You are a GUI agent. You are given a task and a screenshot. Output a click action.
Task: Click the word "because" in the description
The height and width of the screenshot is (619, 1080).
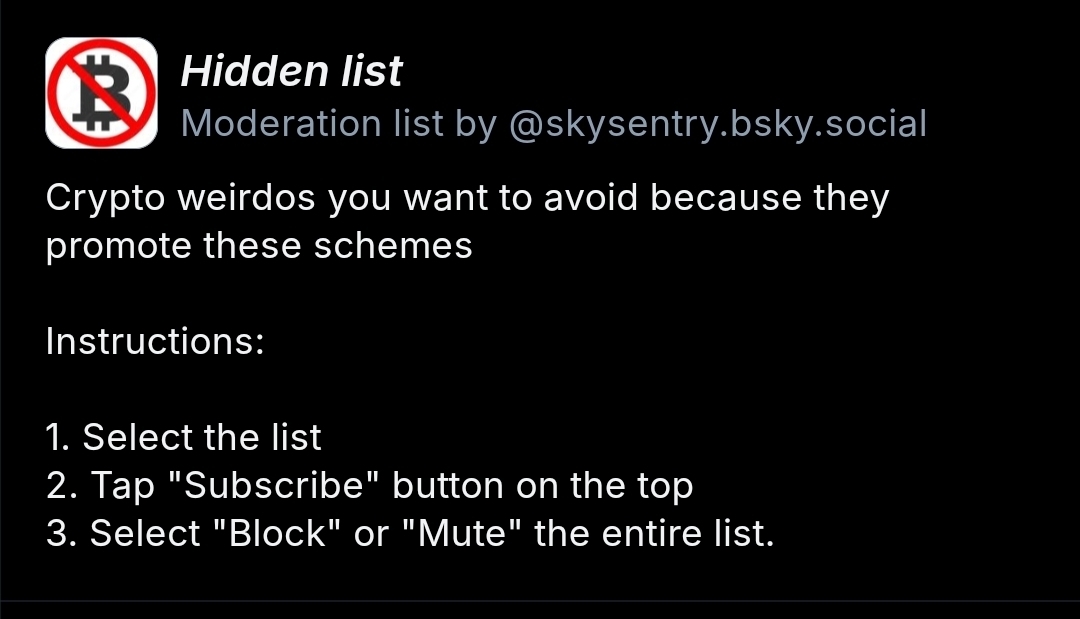726,198
